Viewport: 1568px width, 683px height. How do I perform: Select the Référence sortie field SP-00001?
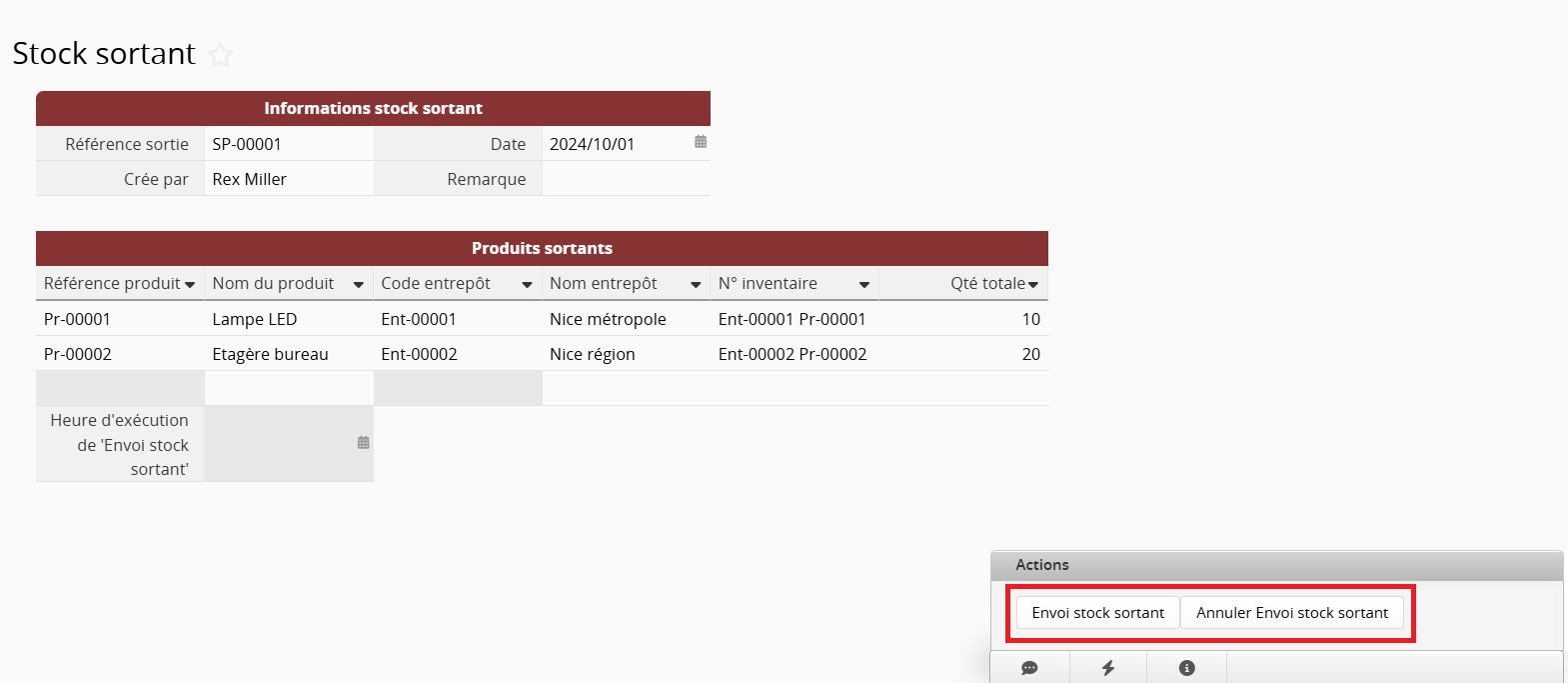[288, 144]
